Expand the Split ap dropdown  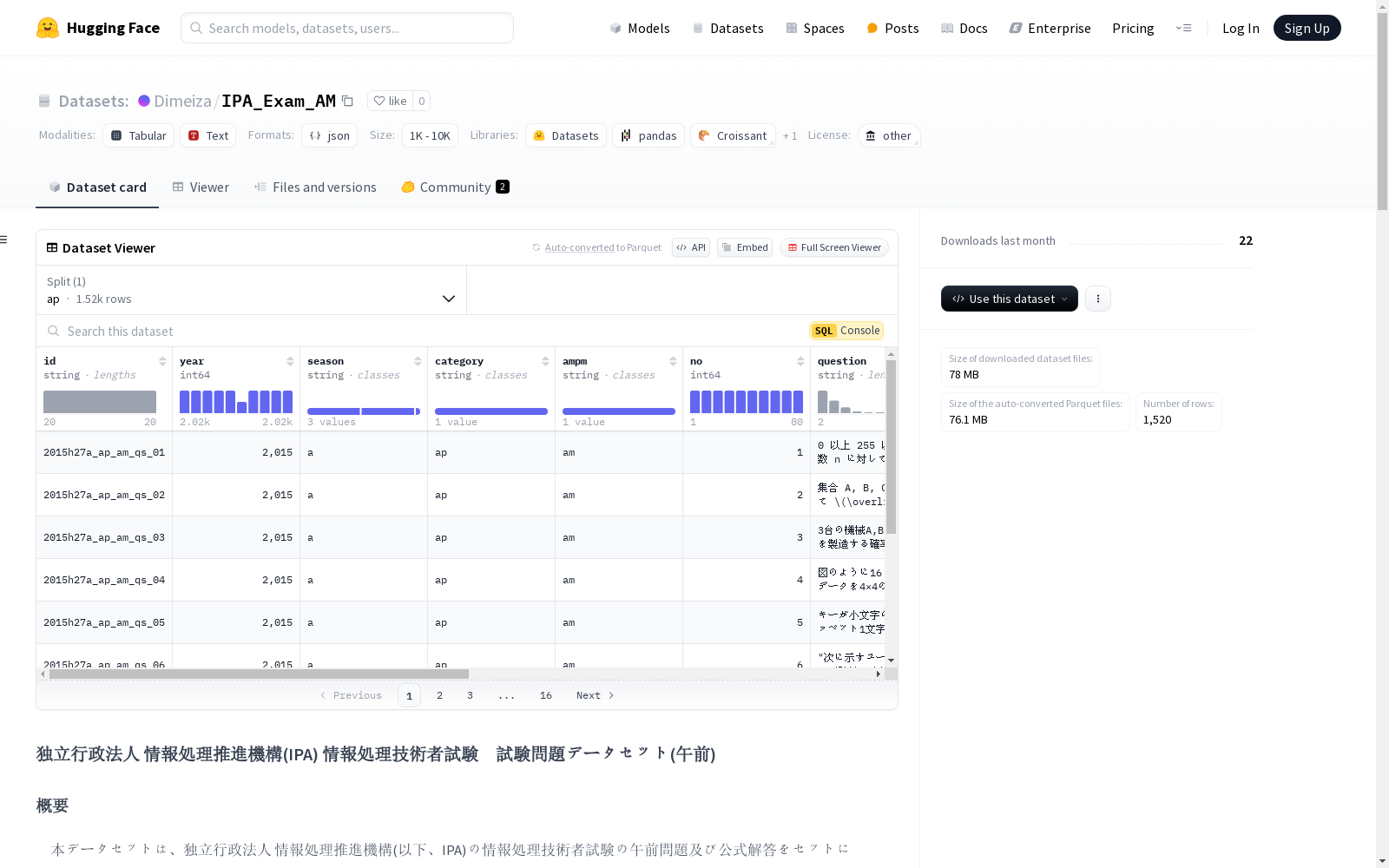tap(252, 290)
